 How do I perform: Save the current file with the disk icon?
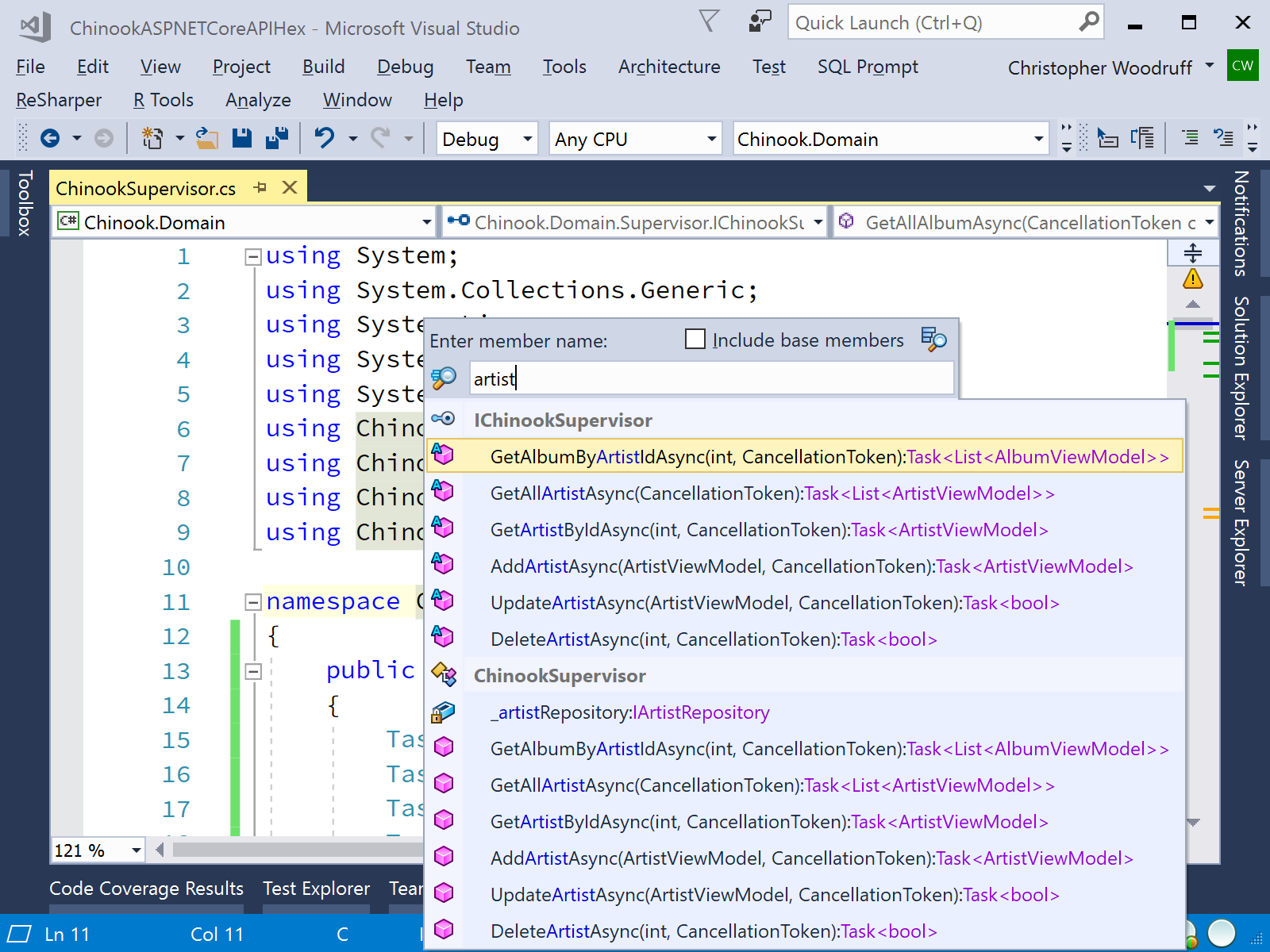[x=242, y=139]
